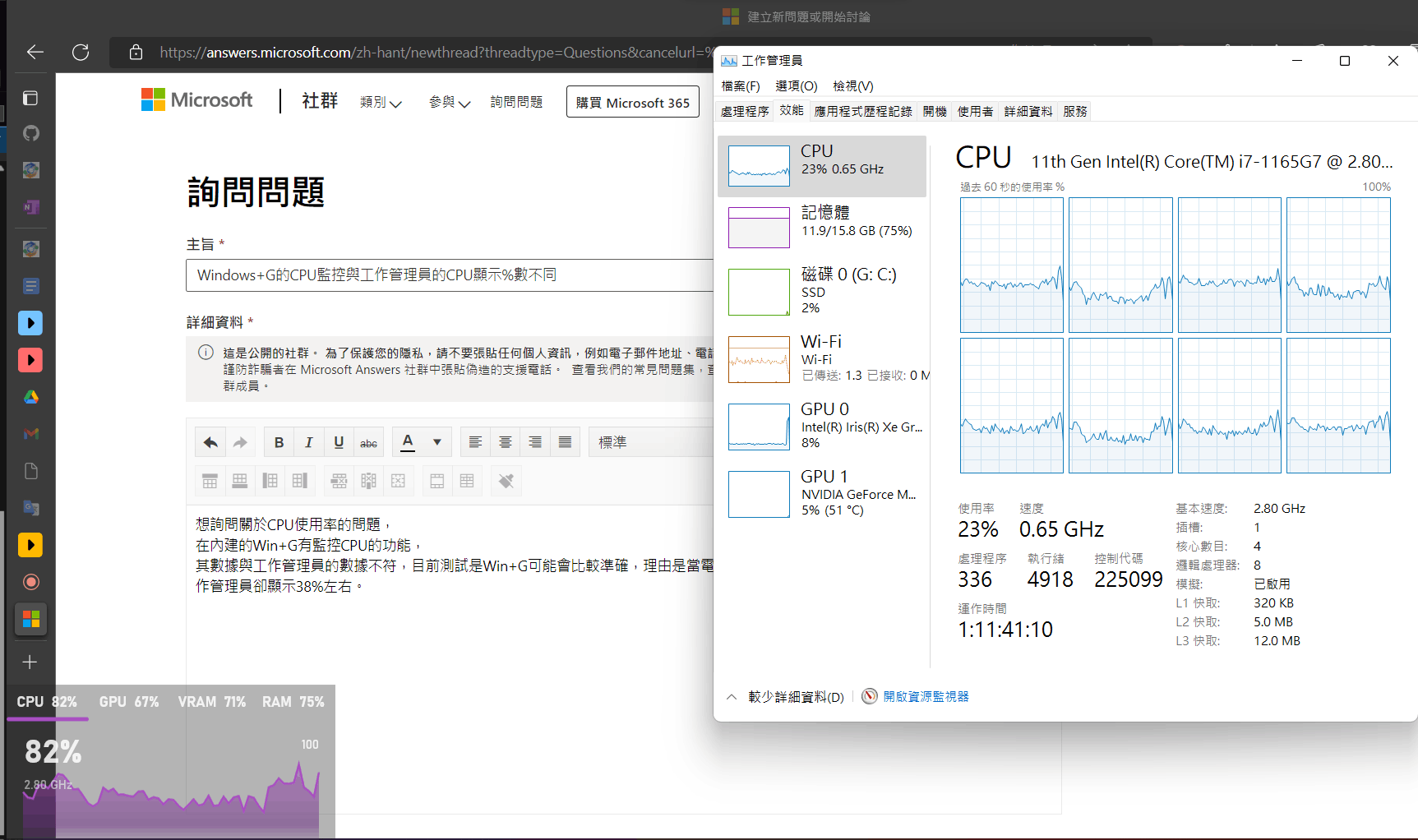This screenshot has width=1418, height=840.
Task: Switch overlay widget to RAM tab
Action: pos(293,702)
